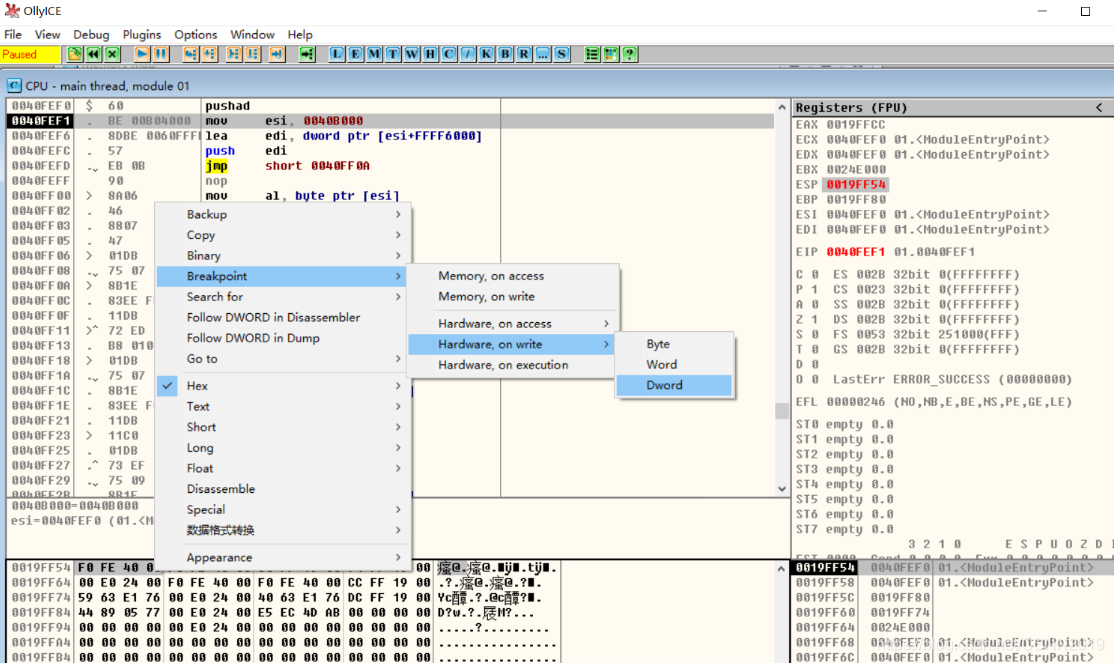Viewport: 1114px width, 663px height.
Task: Open Patches window with slash button
Action: [467, 54]
